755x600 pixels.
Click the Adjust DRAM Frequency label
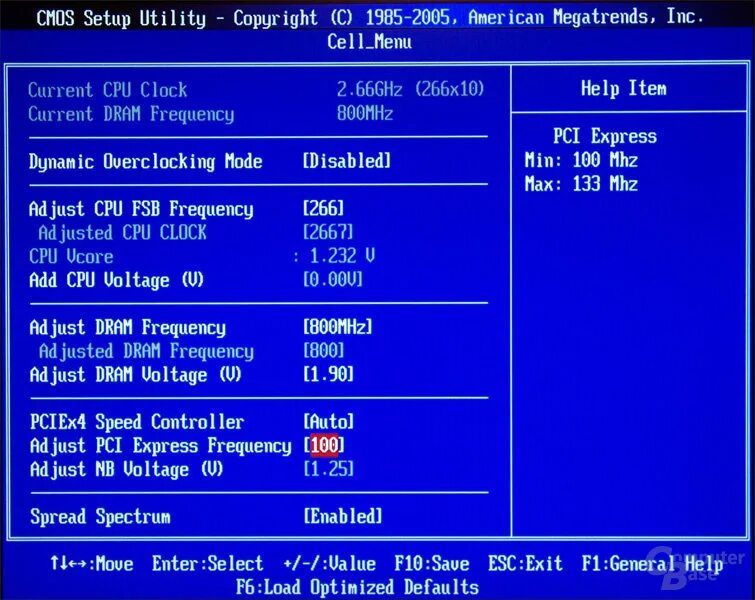tap(127, 328)
